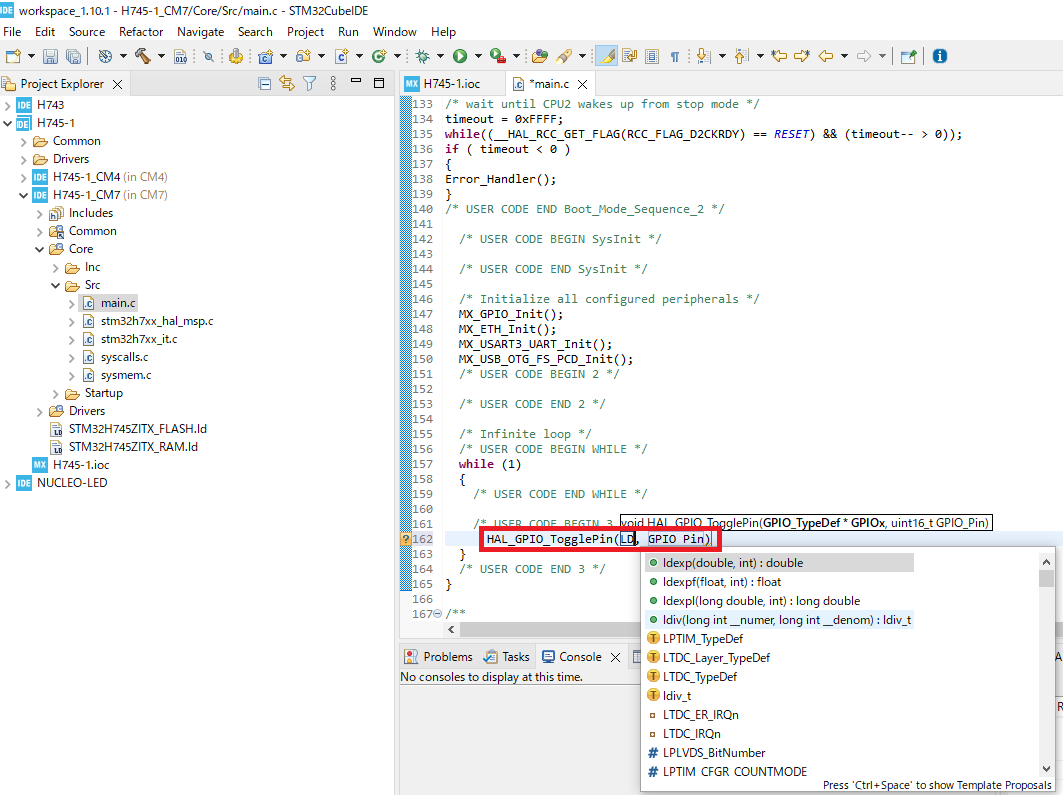
Task: Click the Save All toolbar icon
Action: point(73,56)
